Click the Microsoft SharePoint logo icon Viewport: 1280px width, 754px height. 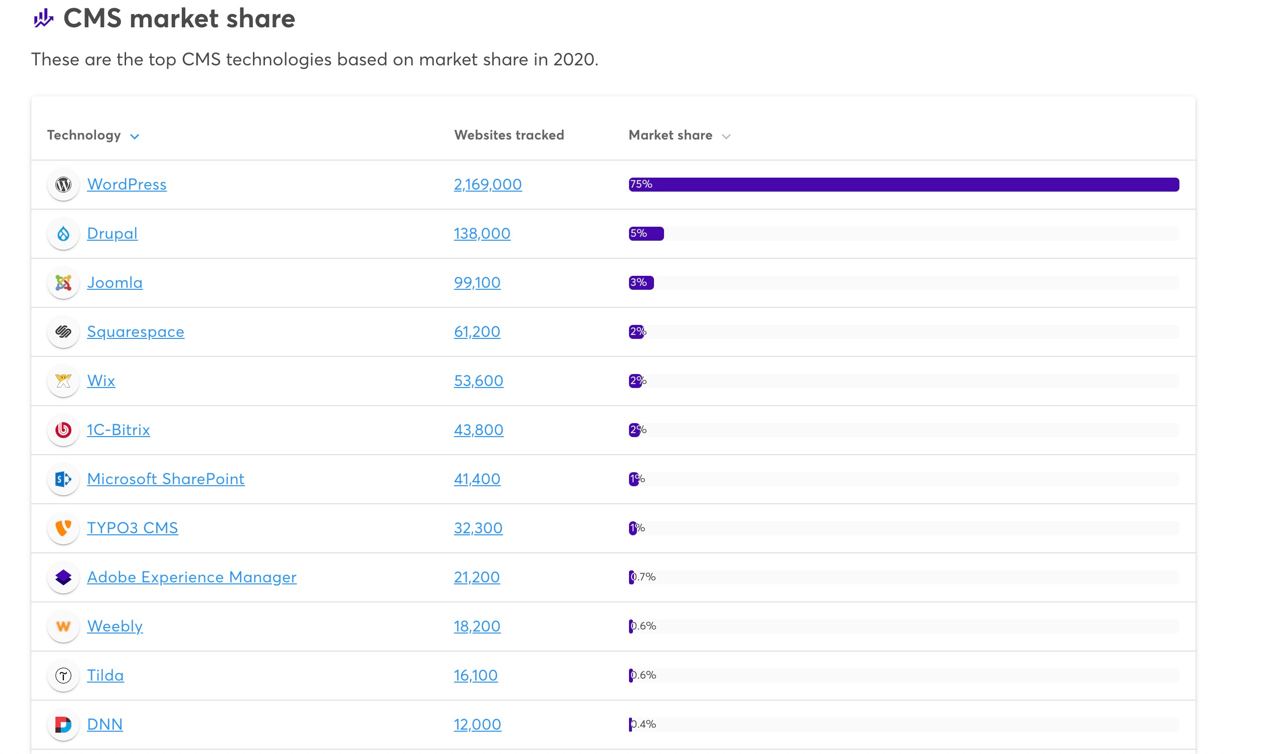click(x=63, y=479)
